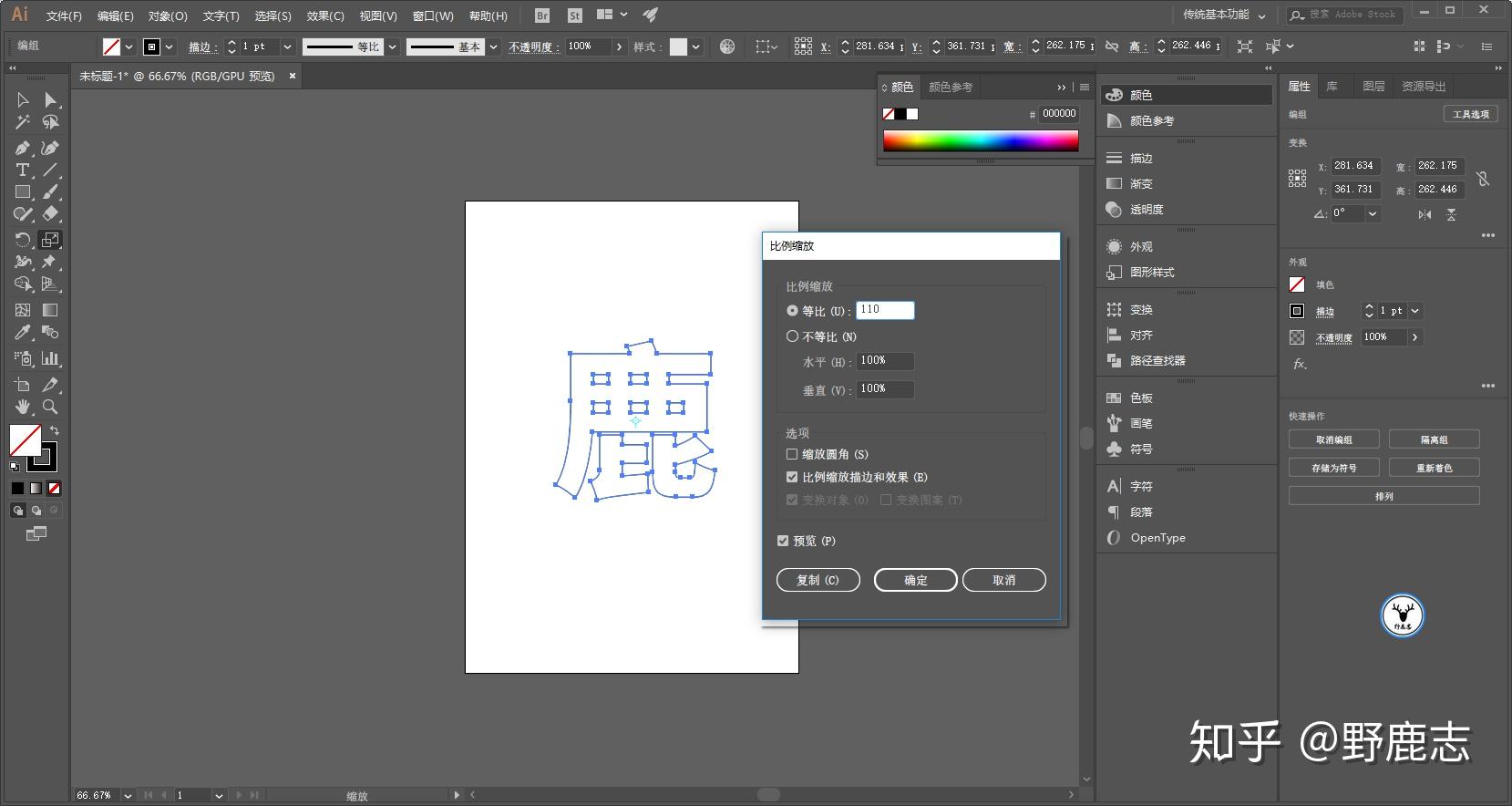Viewport: 1512px width, 806px height.
Task: Select the Eyedropper tool
Action: click(23, 333)
